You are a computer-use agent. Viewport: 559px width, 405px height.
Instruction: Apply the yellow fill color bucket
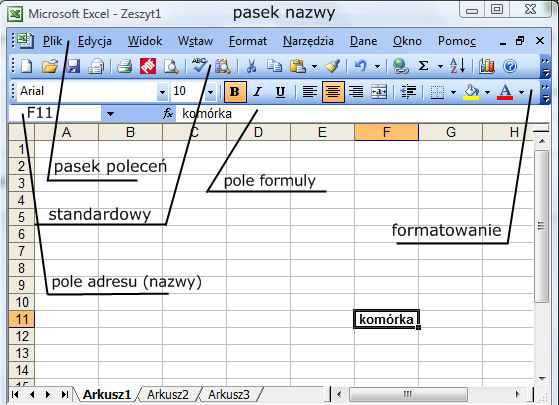471,92
